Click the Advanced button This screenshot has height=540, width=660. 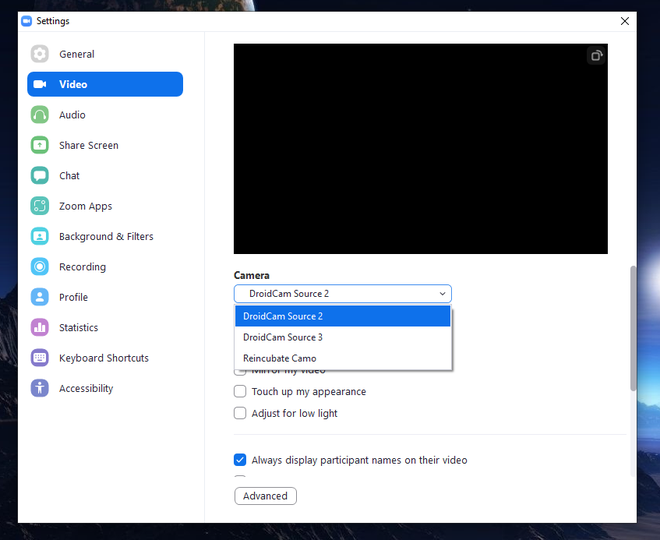click(x=265, y=496)
